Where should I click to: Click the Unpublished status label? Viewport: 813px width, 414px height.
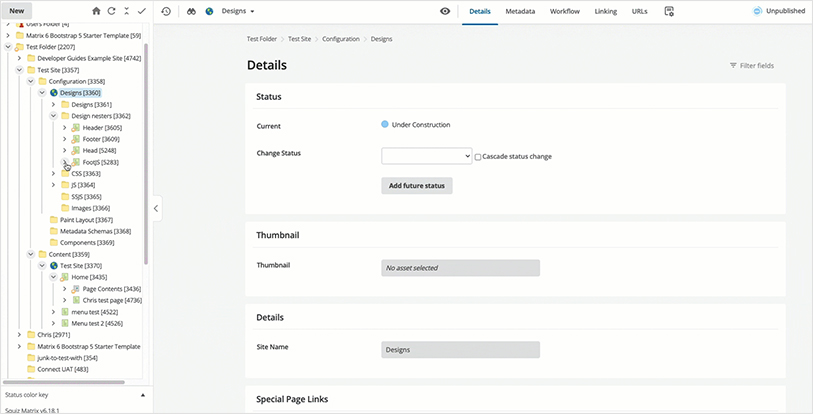[786, 11]
